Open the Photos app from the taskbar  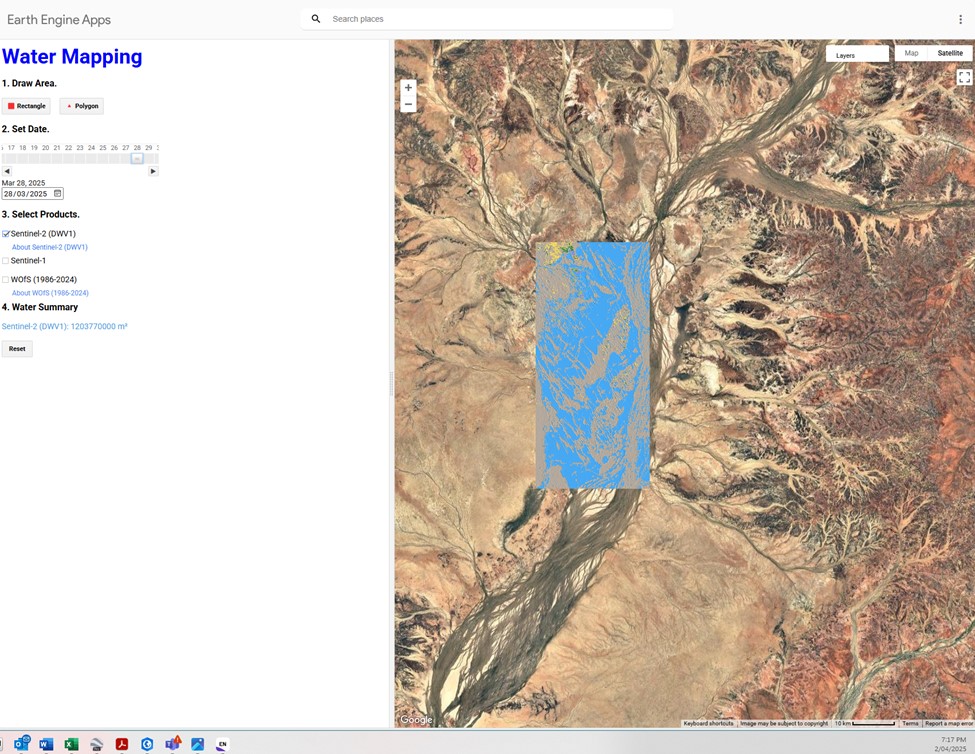[x=198, y=744]
